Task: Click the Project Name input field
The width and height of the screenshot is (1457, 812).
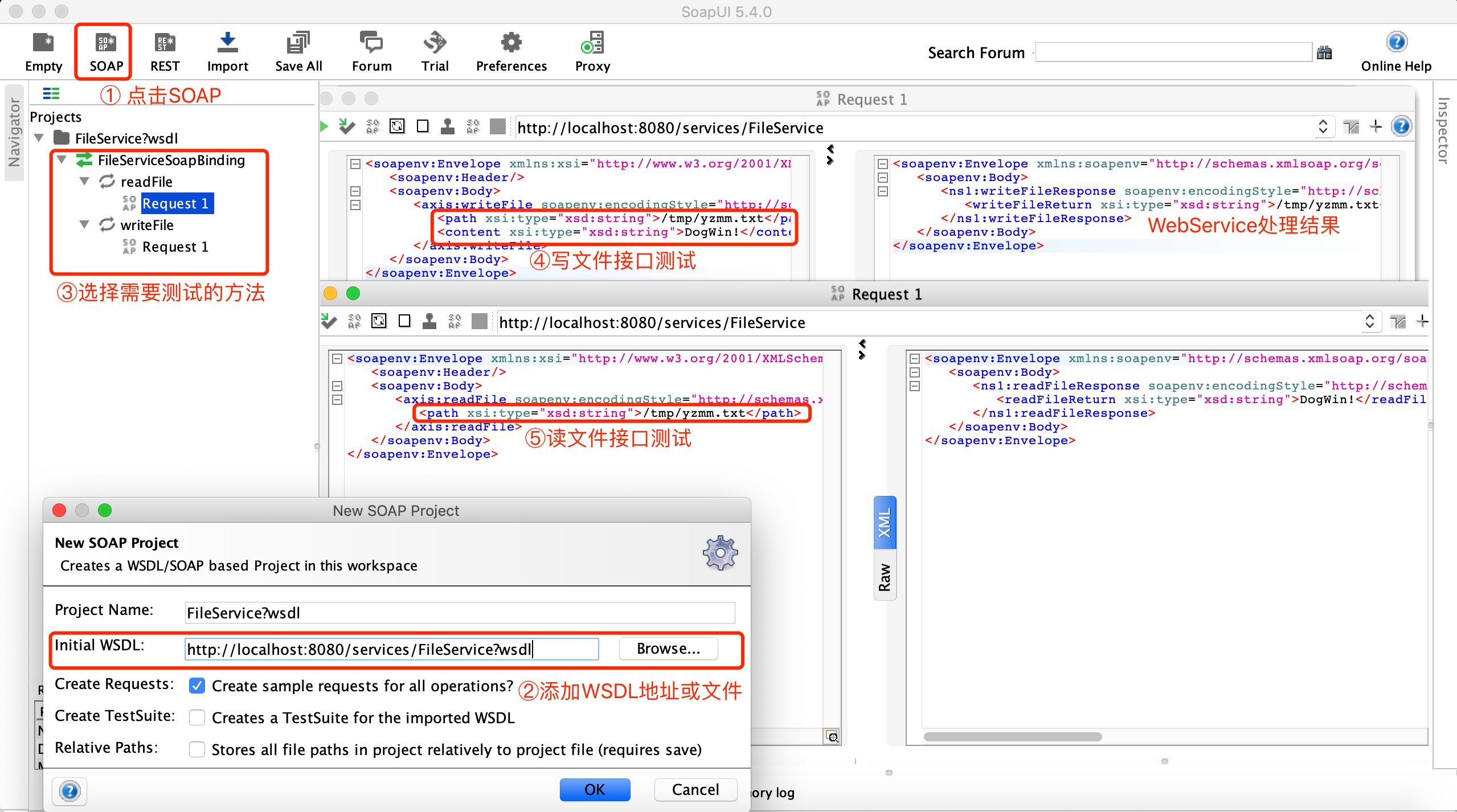Action: (459, 613)
